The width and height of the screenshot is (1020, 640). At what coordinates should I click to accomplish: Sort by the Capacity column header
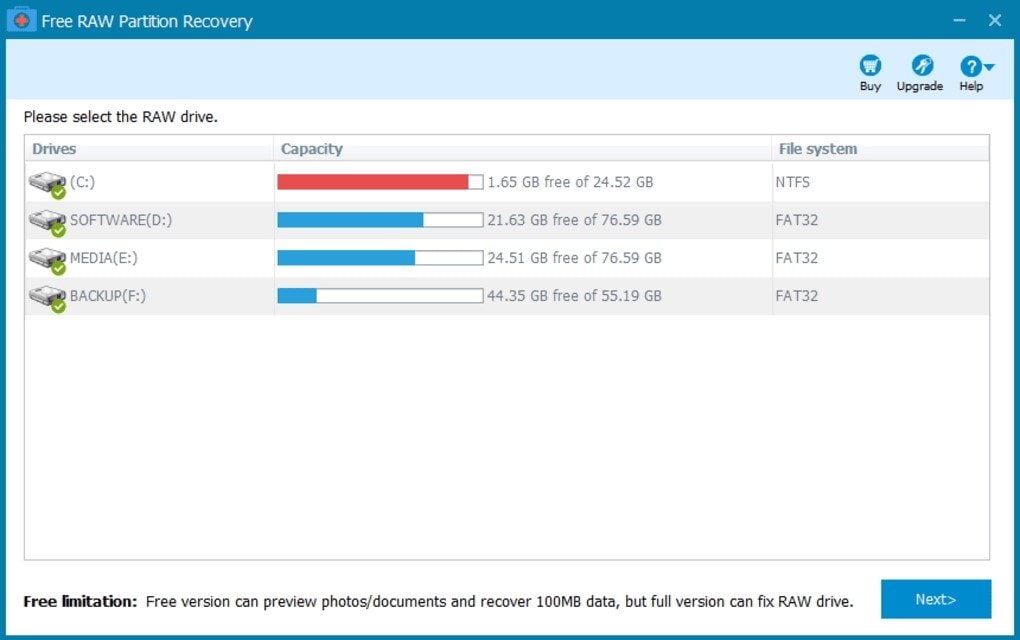522,148
